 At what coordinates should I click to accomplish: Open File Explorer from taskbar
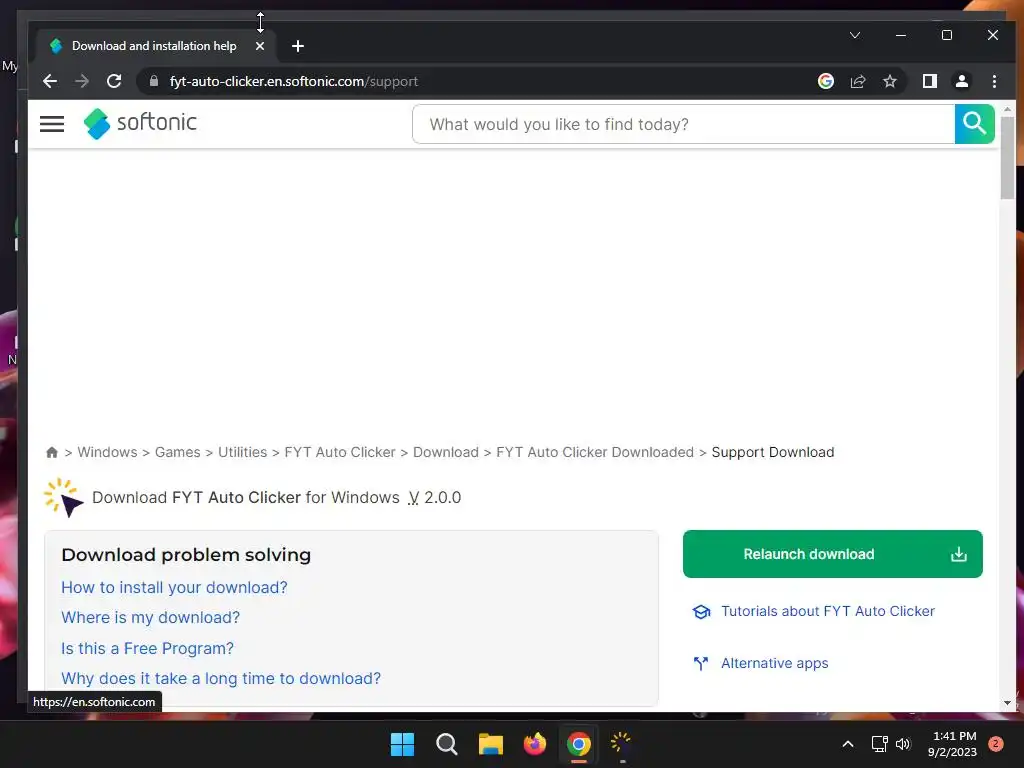coord(490,744)
